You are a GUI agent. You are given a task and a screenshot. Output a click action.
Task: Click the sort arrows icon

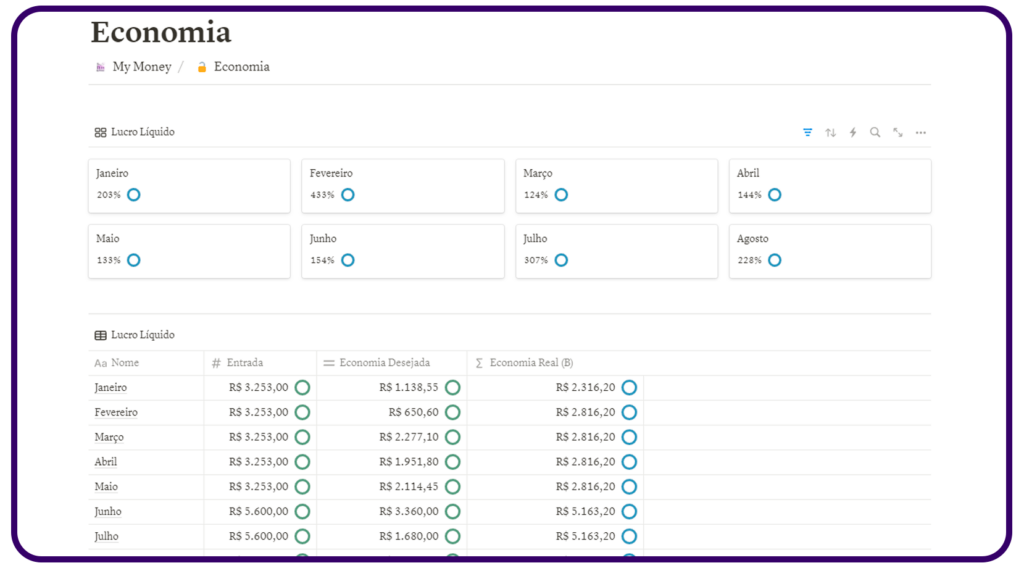830,132
